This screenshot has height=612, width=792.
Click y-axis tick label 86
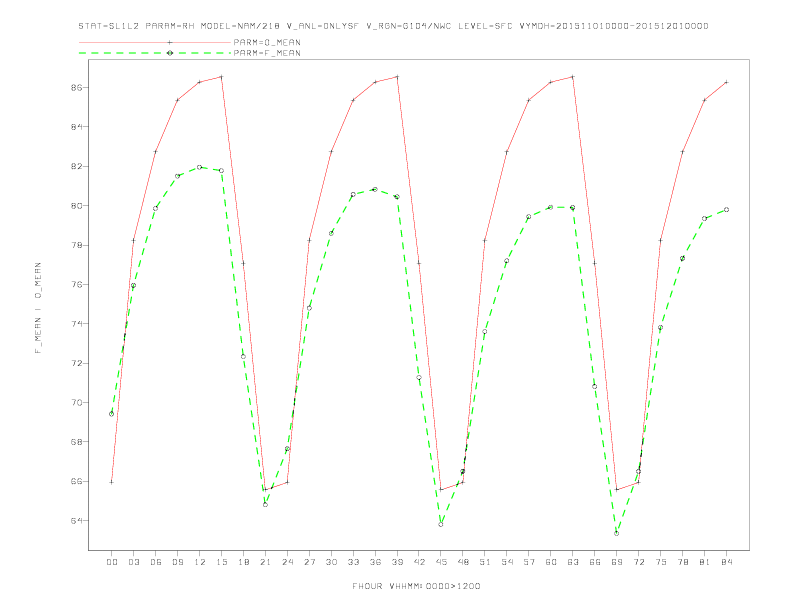[75, 87]
